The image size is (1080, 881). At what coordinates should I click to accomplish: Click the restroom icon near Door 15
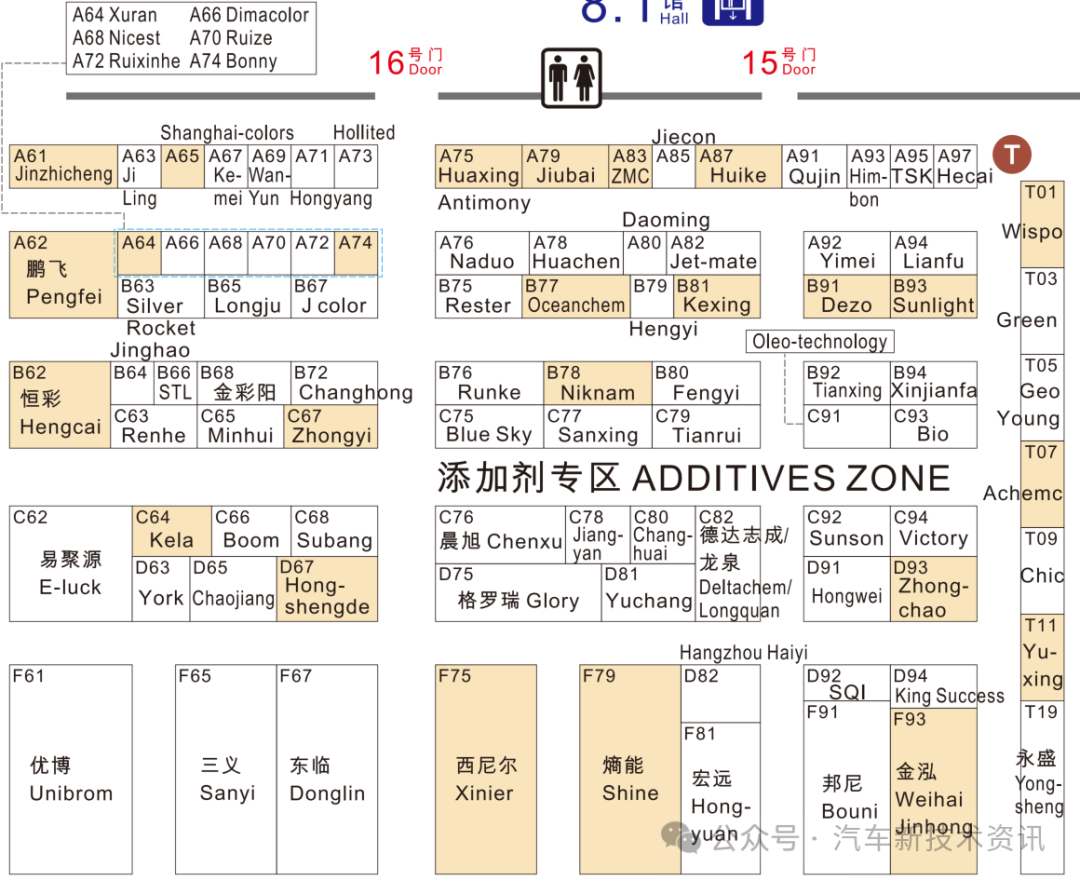tap(571, 78)
